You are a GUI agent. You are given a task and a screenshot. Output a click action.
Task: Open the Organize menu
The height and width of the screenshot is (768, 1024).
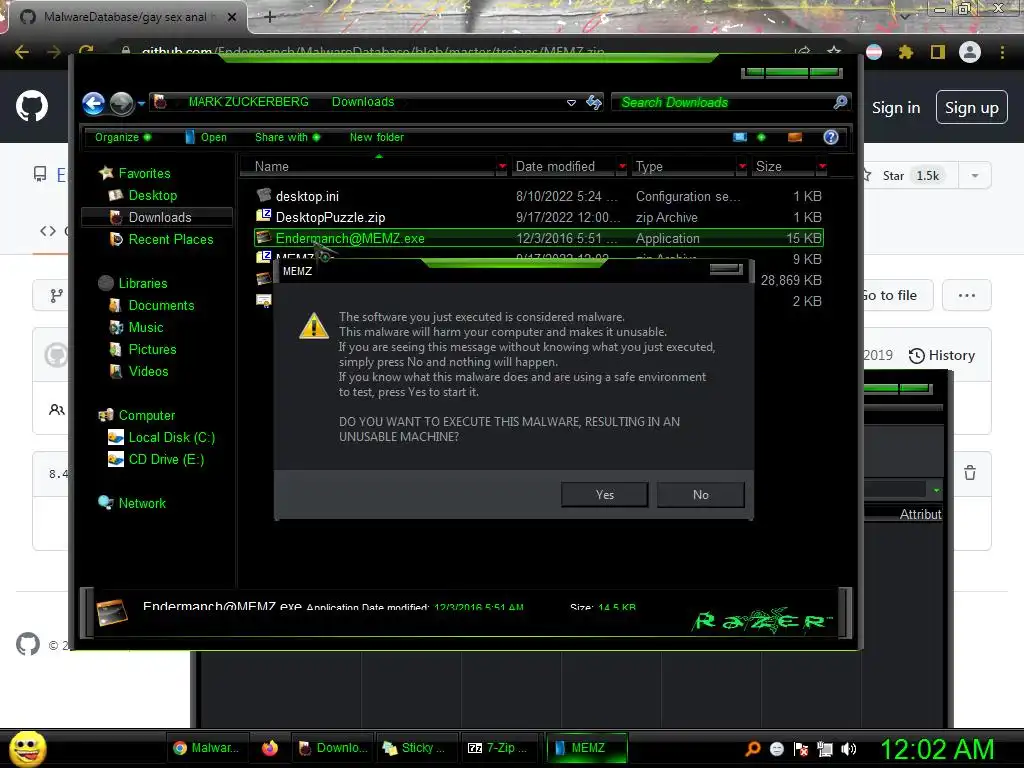pyautogui.click(x=123, y=137)
